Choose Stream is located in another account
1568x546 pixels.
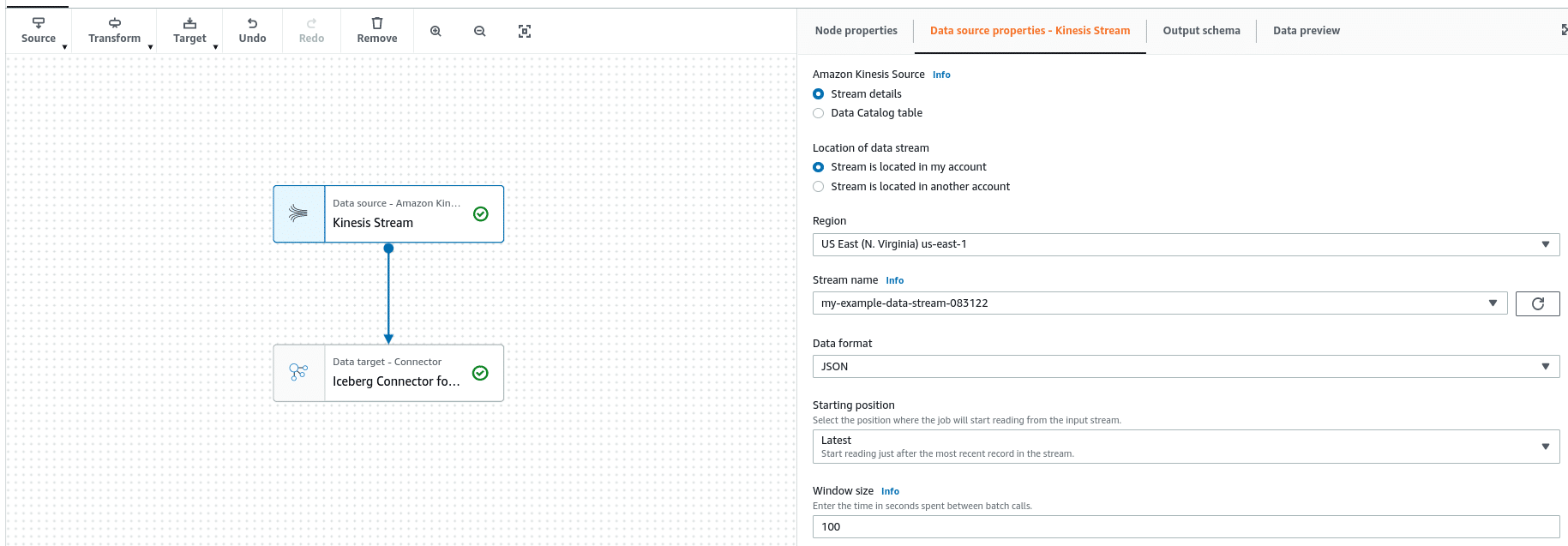tap(819, 187)
